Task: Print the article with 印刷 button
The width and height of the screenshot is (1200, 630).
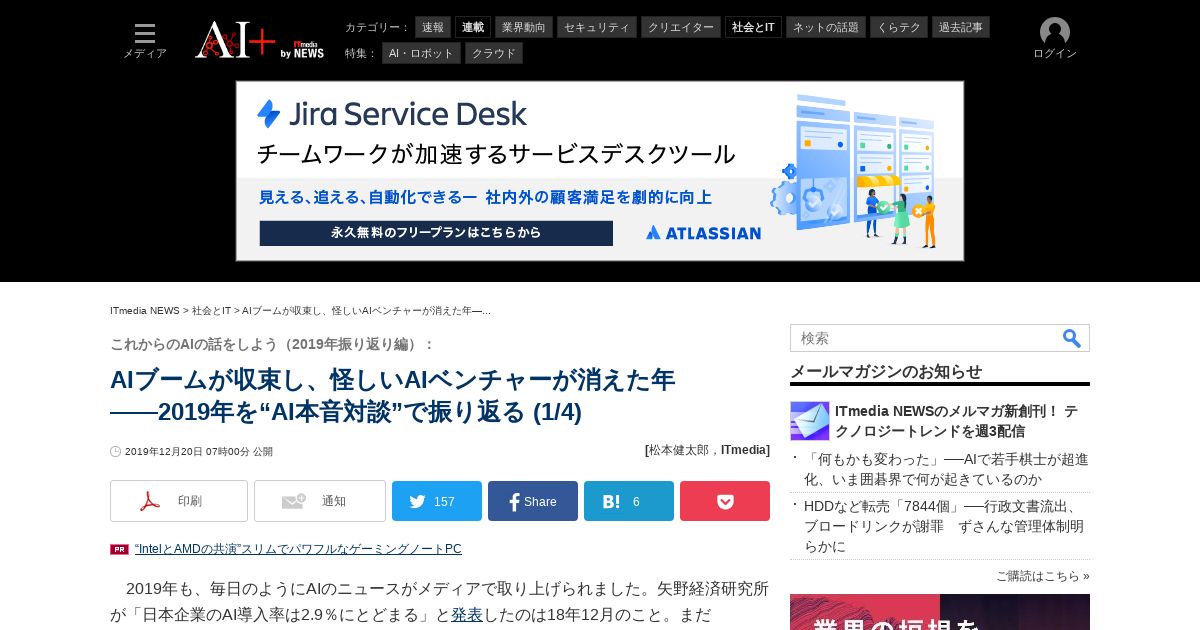Action: (x=179, y=501)
